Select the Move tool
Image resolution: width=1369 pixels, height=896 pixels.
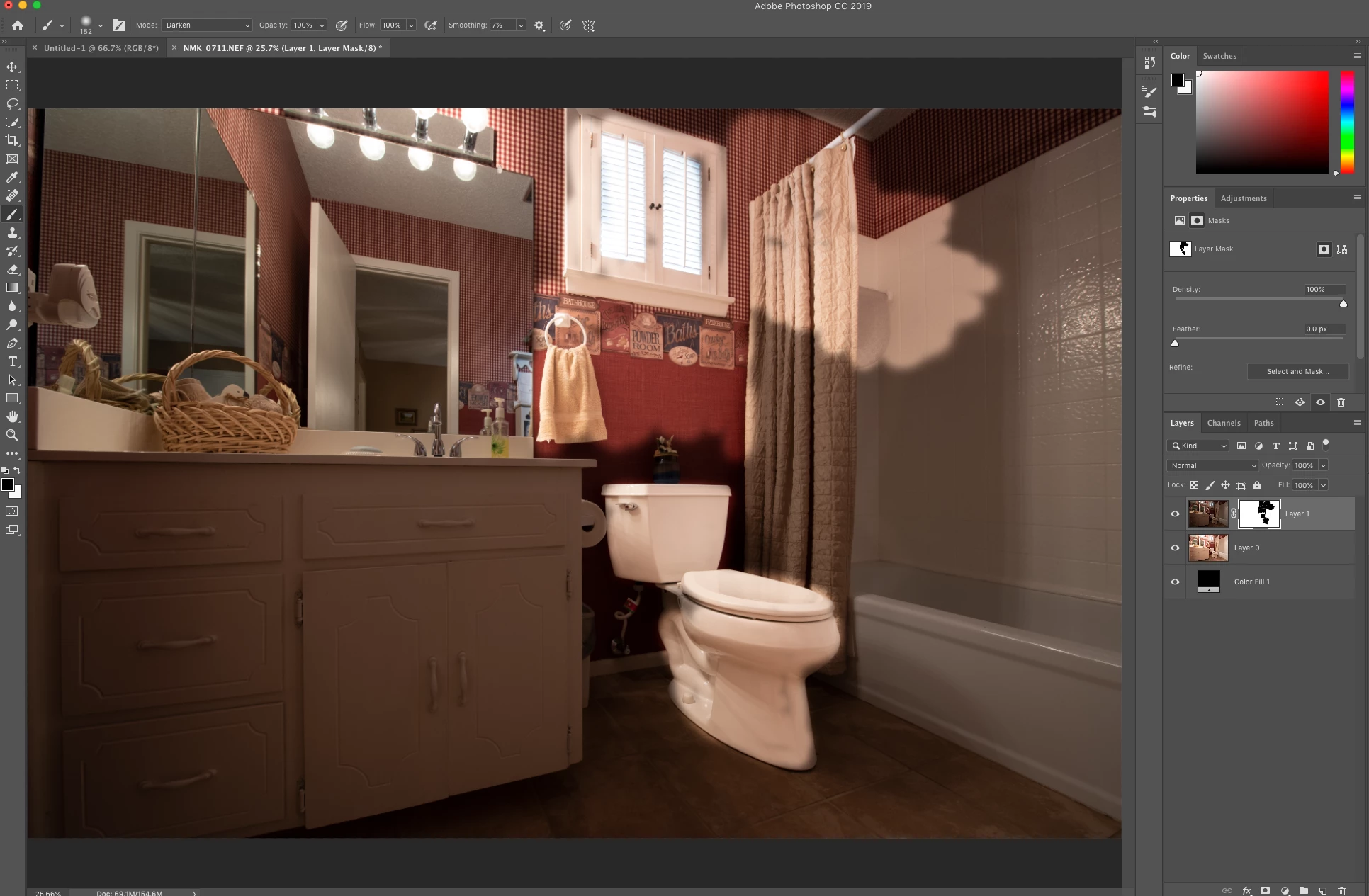coord(12,67)
